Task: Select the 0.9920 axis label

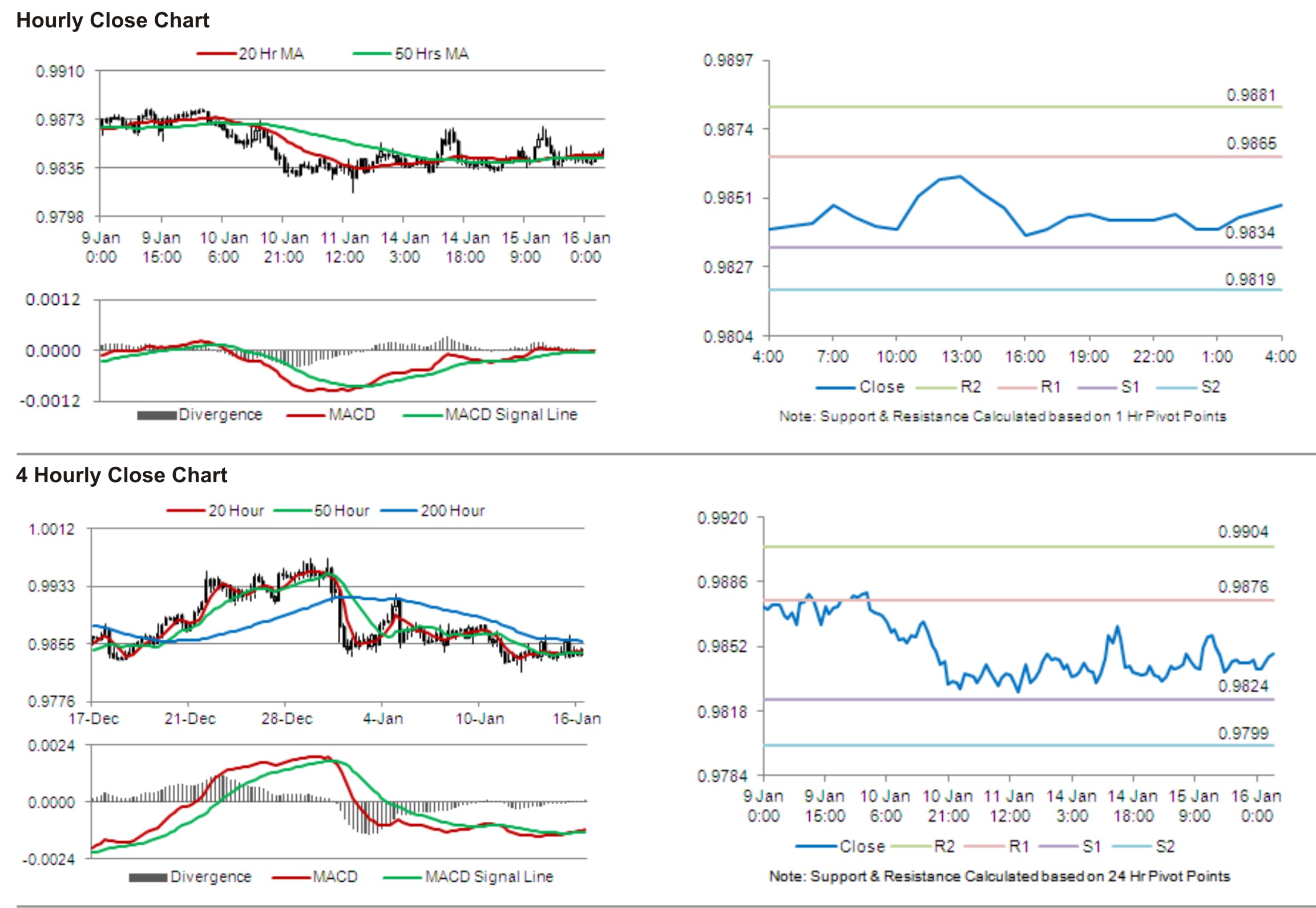Action: point(722,519)
